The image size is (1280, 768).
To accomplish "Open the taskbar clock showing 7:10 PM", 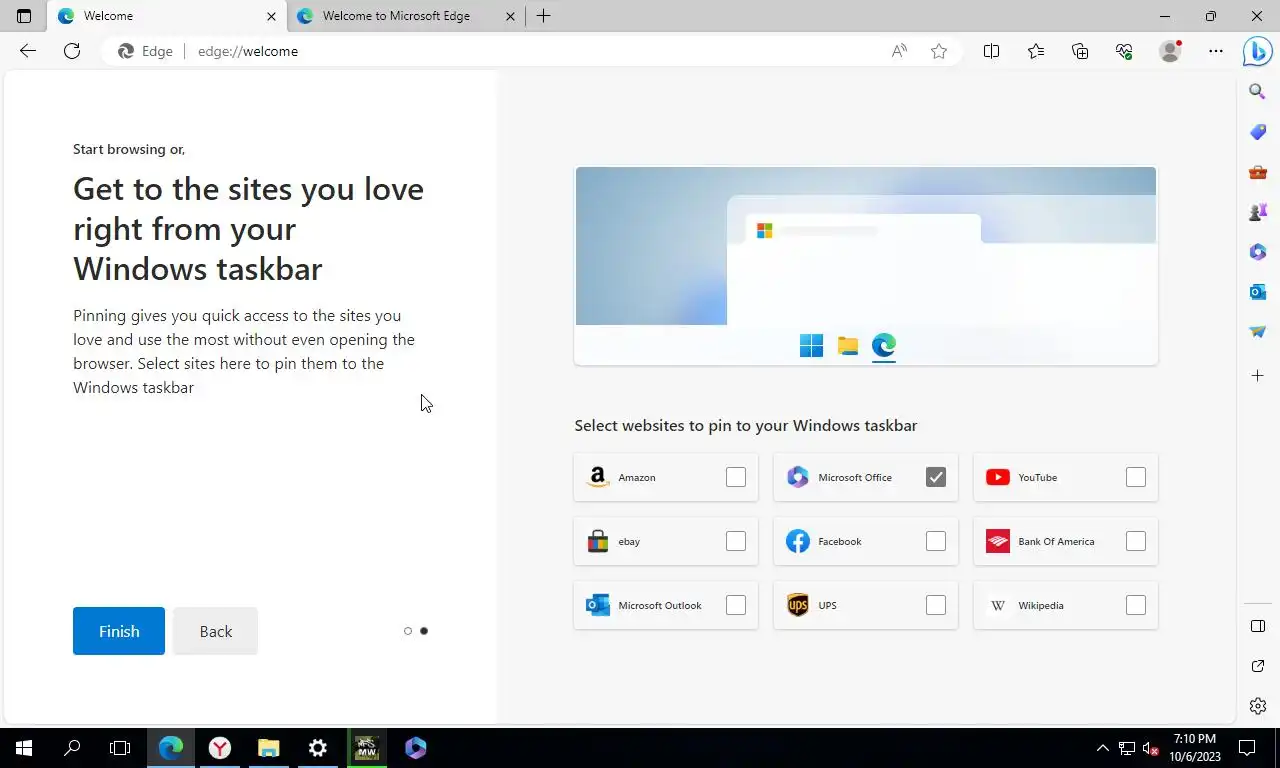I will (x=1196, y=747).
